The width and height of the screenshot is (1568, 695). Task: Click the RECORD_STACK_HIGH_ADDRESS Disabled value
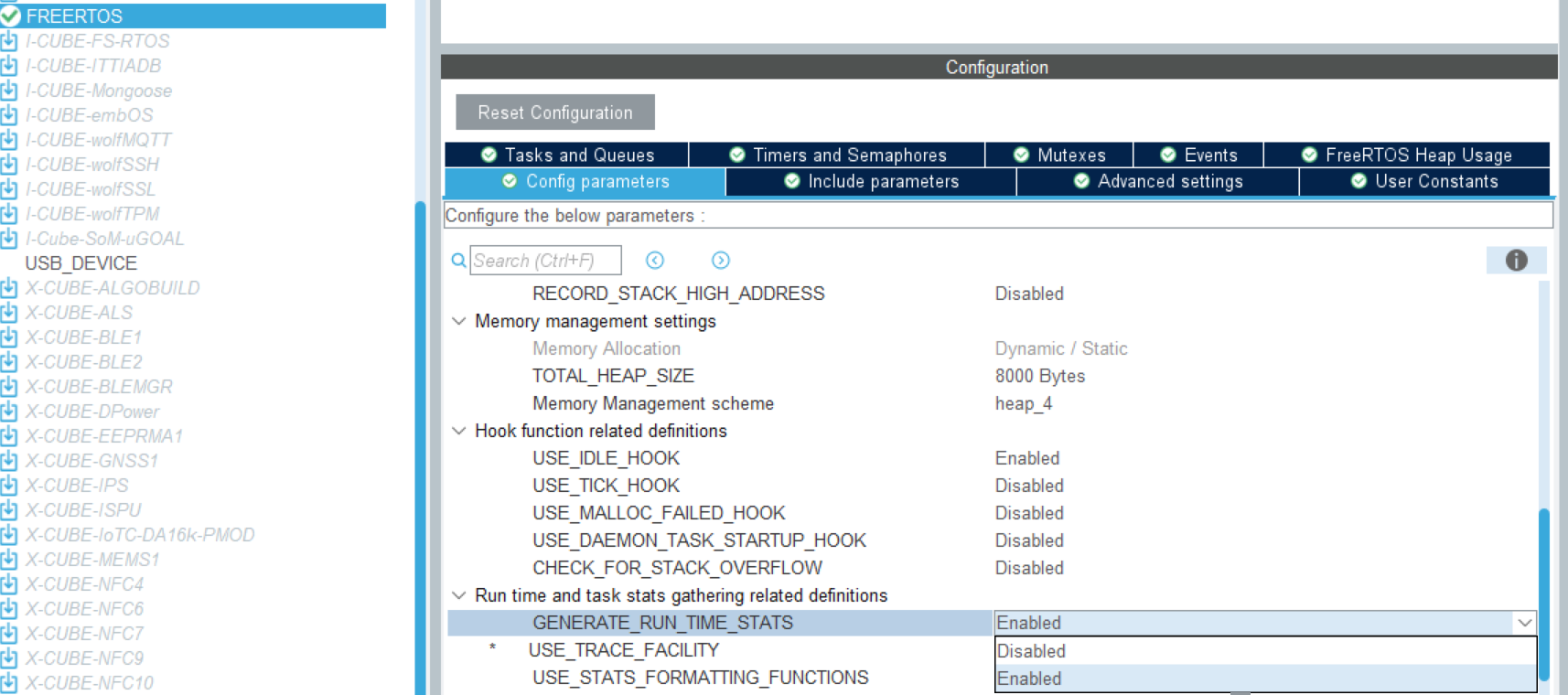pos(1029,294)
